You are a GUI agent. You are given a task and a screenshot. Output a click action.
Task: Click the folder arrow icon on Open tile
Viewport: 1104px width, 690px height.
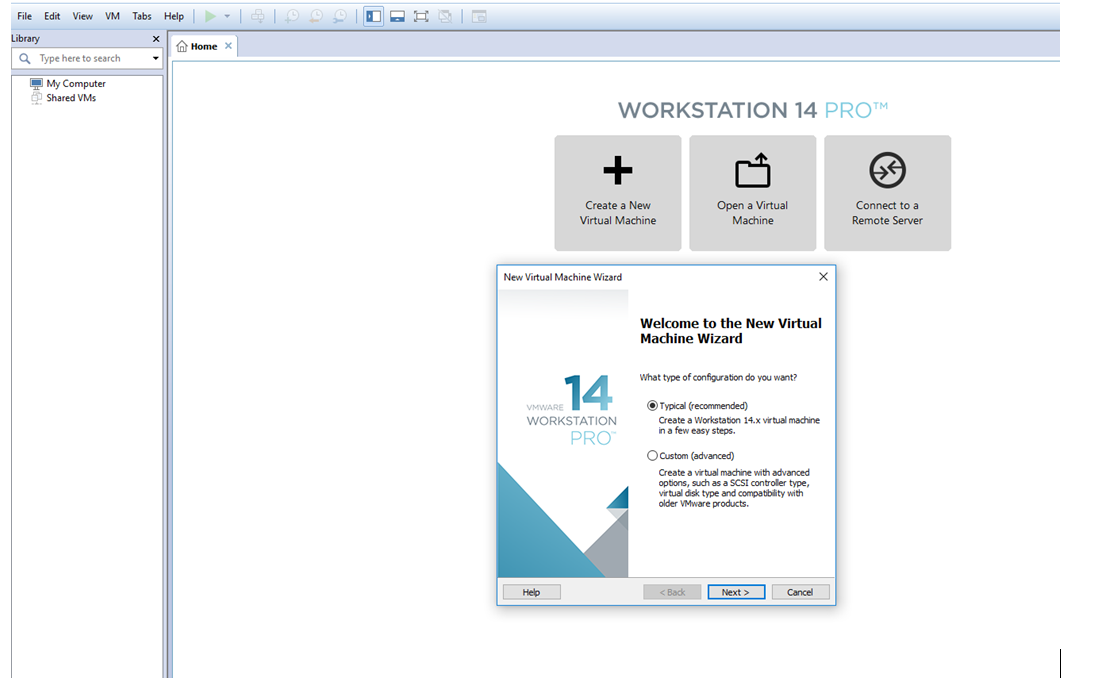753,170
